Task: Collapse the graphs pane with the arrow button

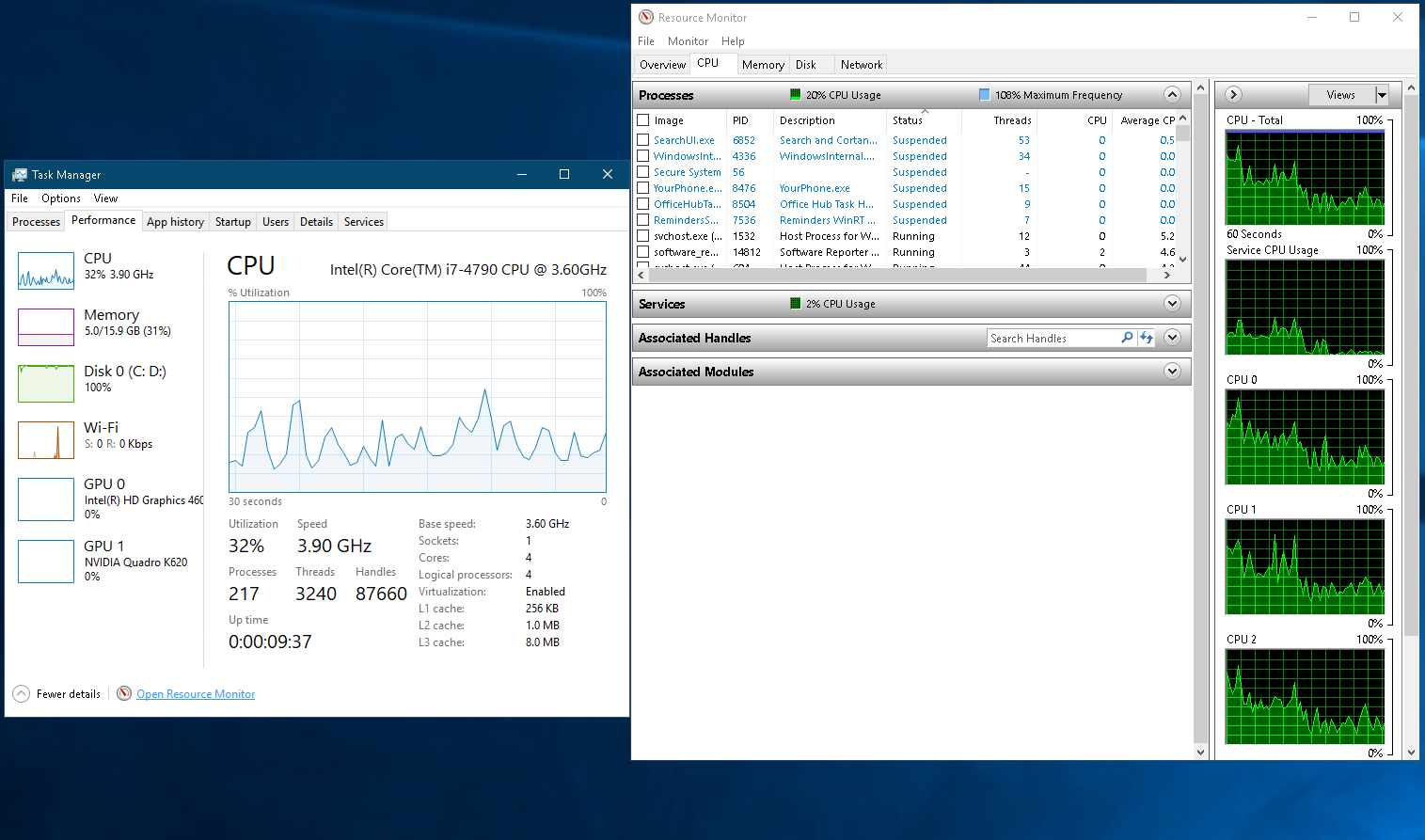Action: [x=1234, y=94]
